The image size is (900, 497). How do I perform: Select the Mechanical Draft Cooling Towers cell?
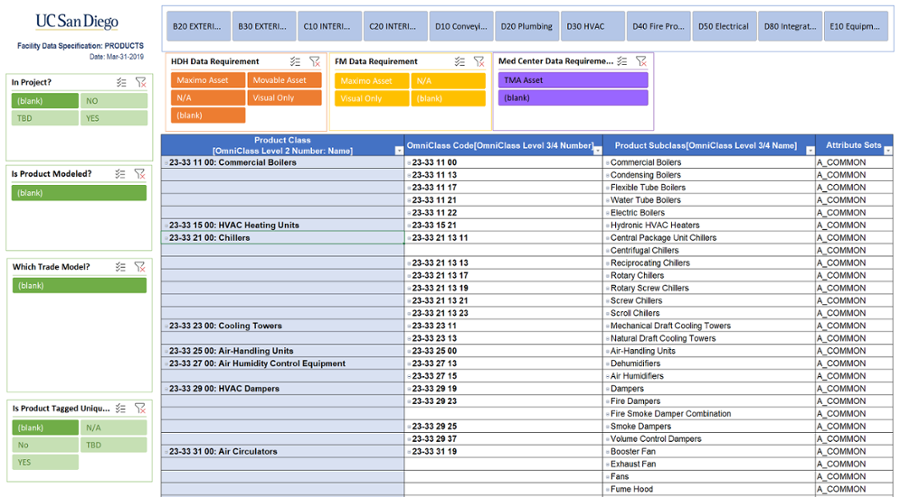[709, 326]
